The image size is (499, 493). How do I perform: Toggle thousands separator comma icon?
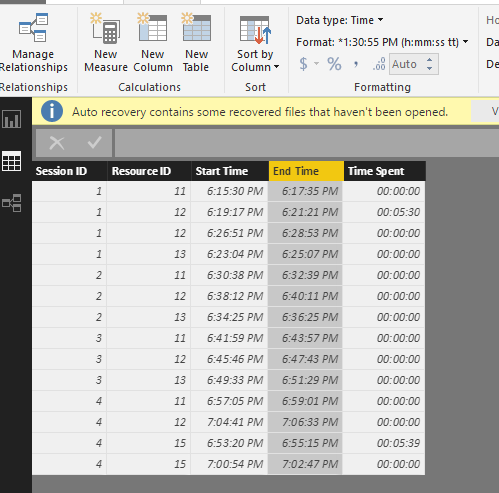coord(356,64)
